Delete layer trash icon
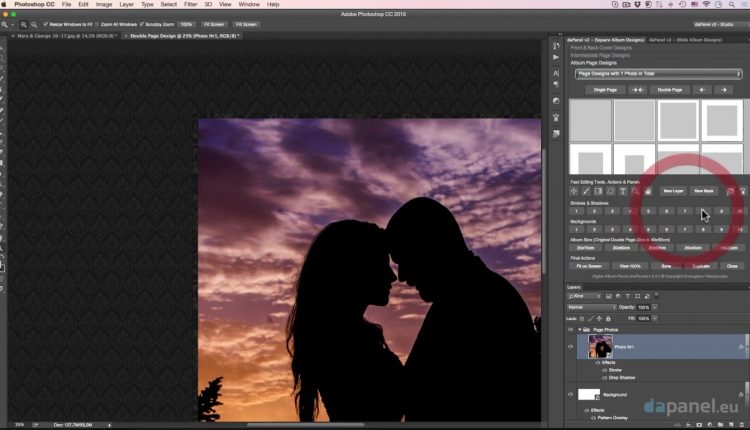This screenshot has width=750, height=430. 742,425
